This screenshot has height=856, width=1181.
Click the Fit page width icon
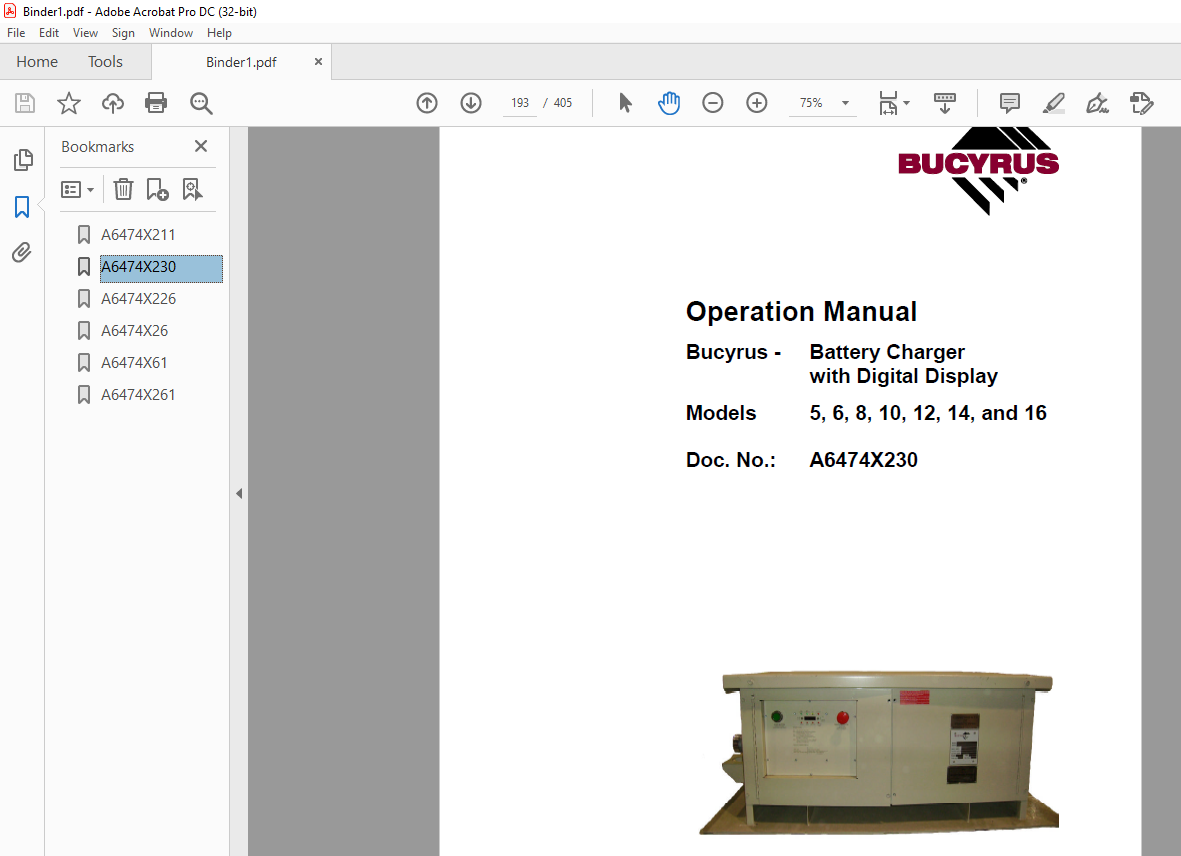tap(889, 103)
